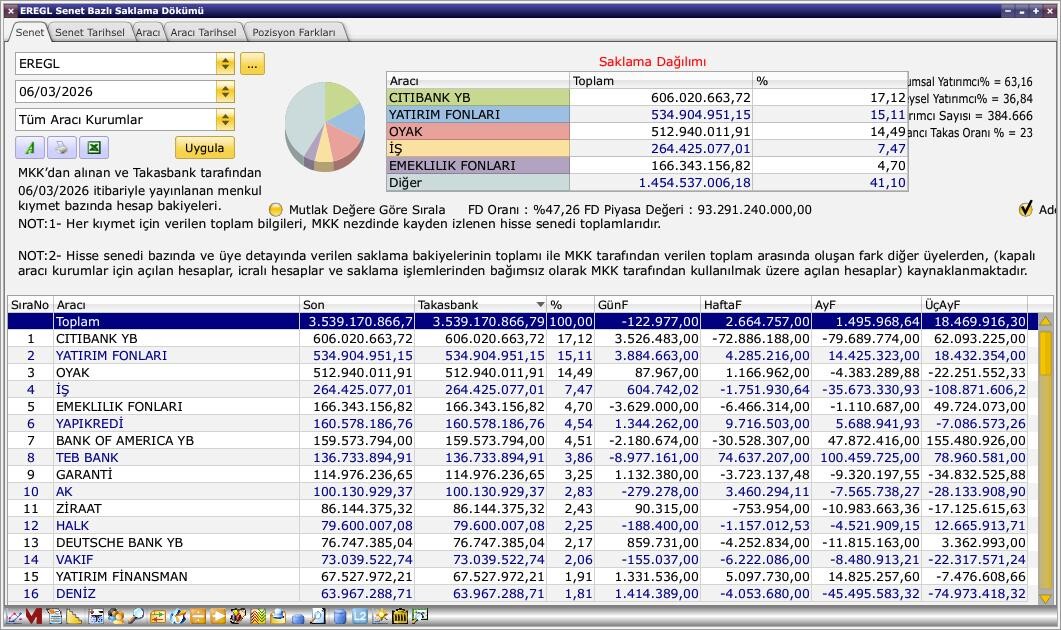Switch to the 'Senet Tarihsel' tab
This screenshot has width=1061, height=630.
[89, 32]
